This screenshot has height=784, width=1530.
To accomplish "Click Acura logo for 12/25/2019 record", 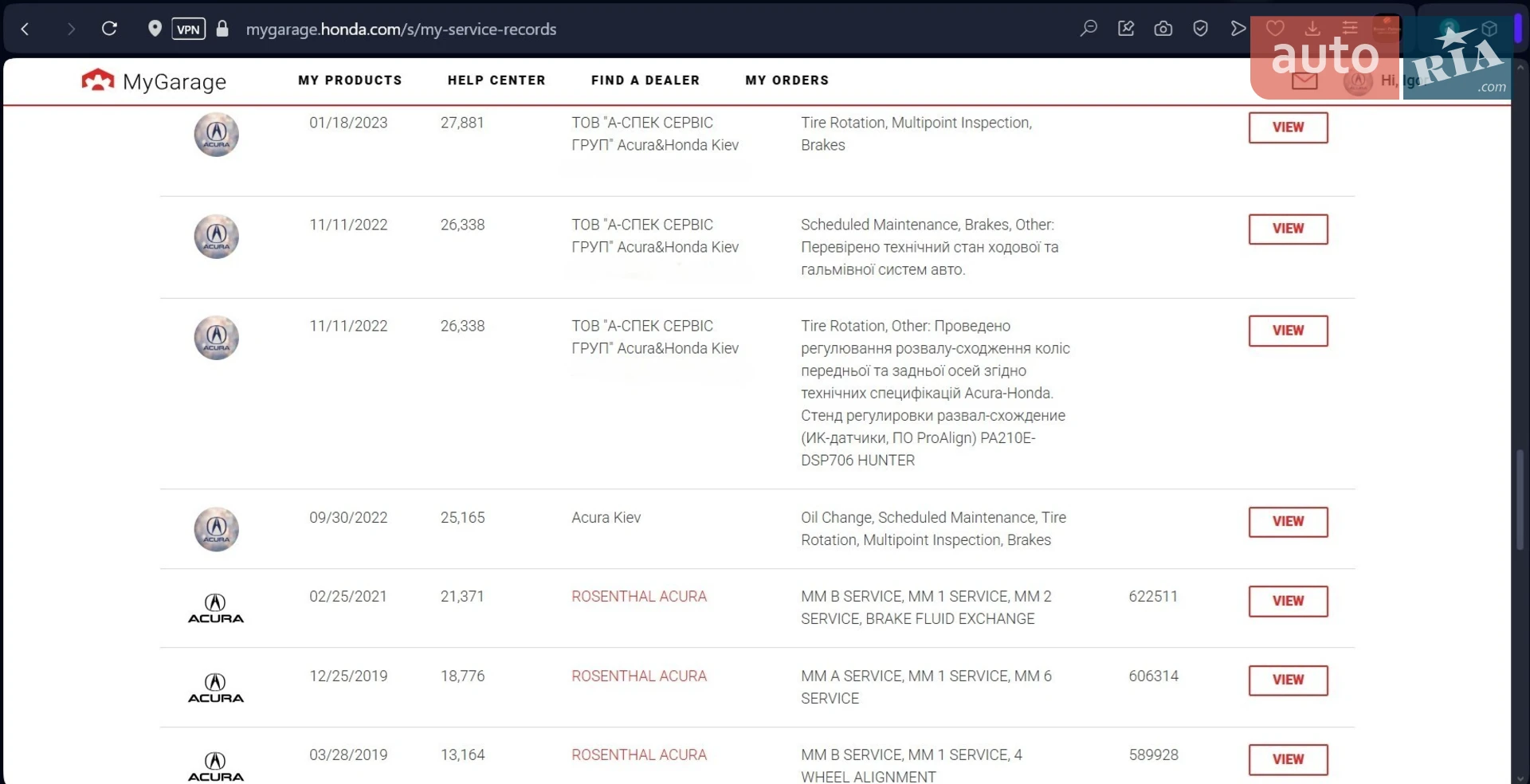I will click(216, 688).
